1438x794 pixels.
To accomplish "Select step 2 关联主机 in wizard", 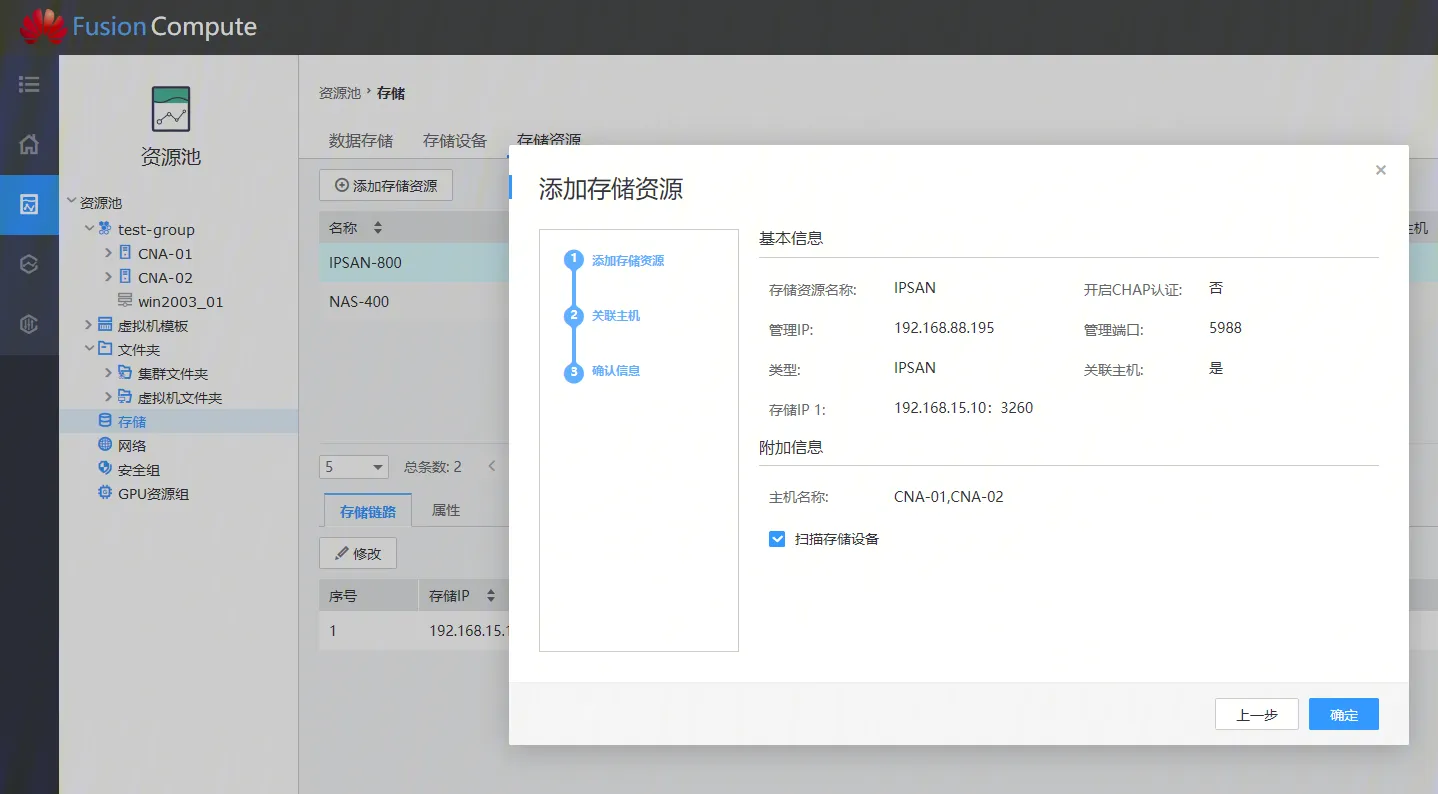I will point(615,316).
